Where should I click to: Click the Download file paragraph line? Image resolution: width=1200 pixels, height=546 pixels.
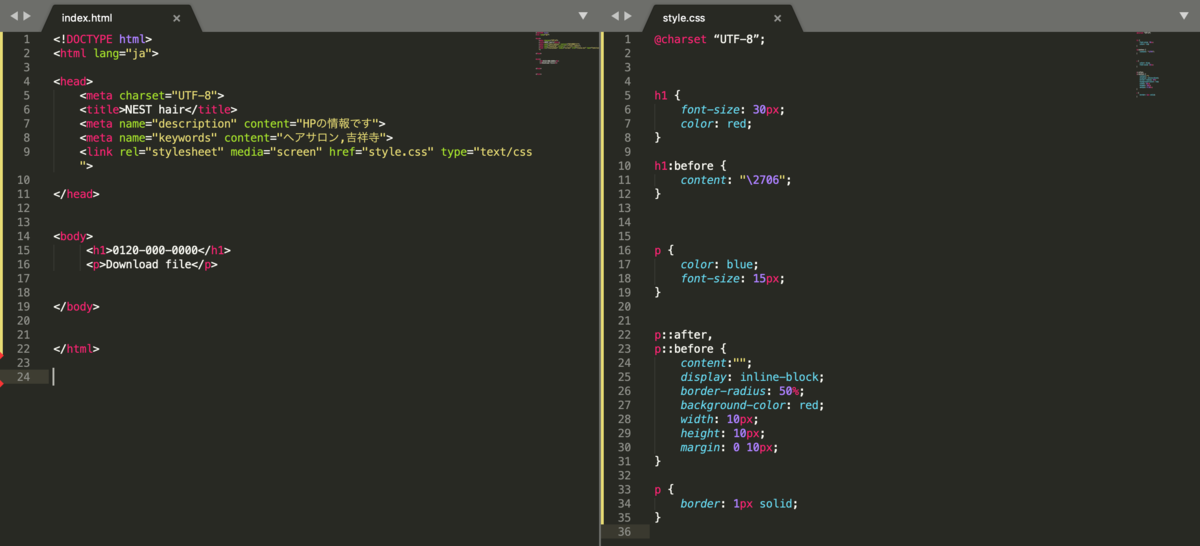pyautogui.click(x=152, y=265)
